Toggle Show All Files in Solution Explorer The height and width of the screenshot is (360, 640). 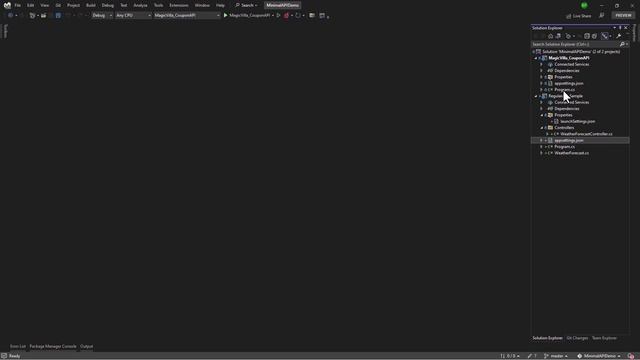click(595, 36)
